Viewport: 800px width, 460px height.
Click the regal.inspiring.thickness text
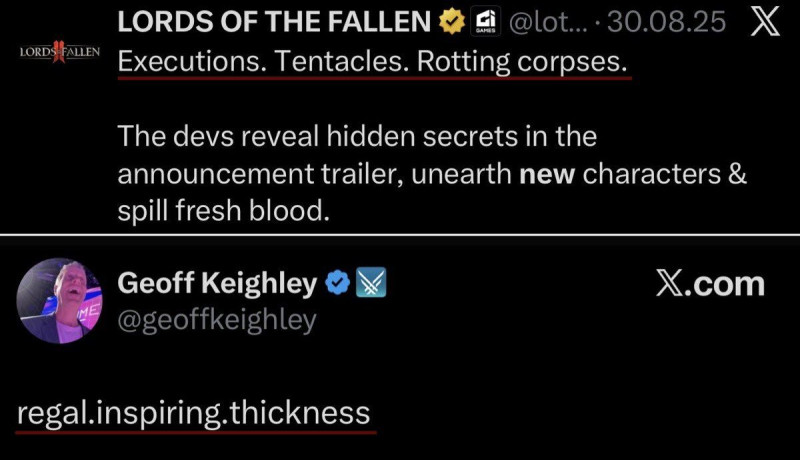(193, 412)
